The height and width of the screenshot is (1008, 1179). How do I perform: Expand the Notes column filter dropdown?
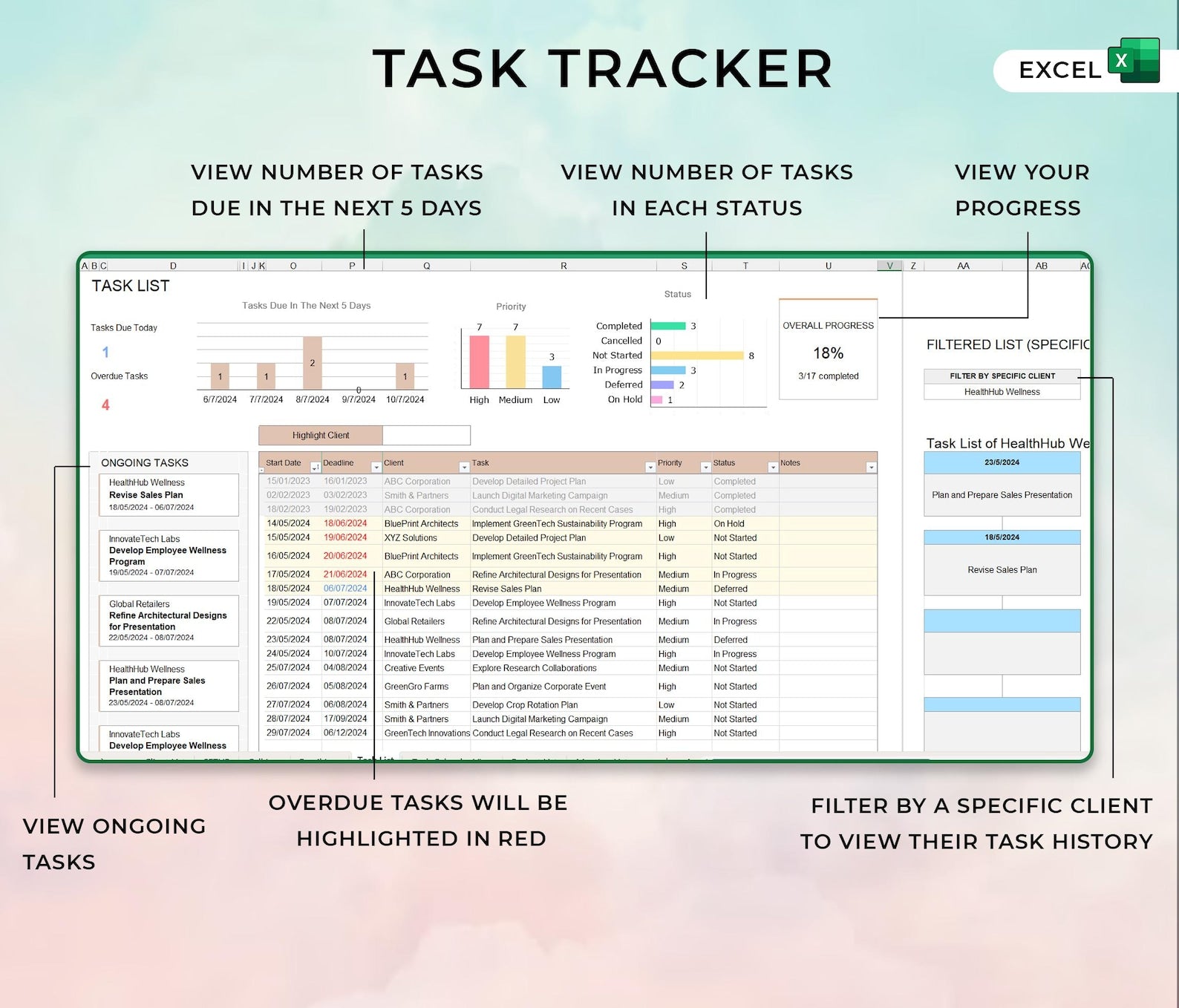pos(871,468)
